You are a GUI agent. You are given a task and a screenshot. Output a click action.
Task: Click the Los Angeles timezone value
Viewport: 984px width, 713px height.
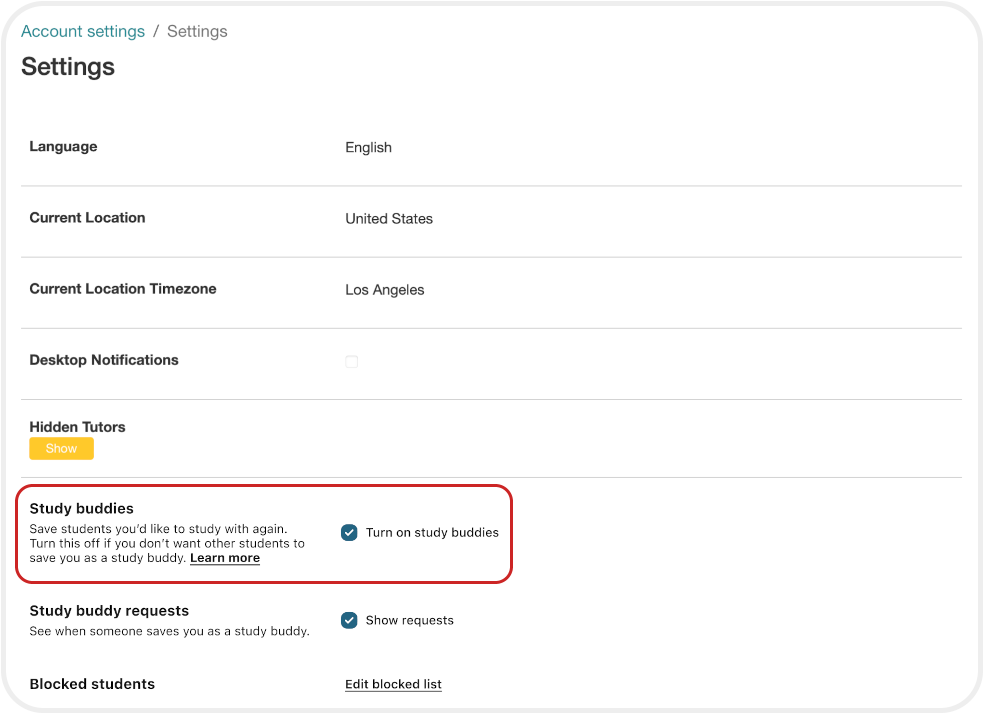384,290
